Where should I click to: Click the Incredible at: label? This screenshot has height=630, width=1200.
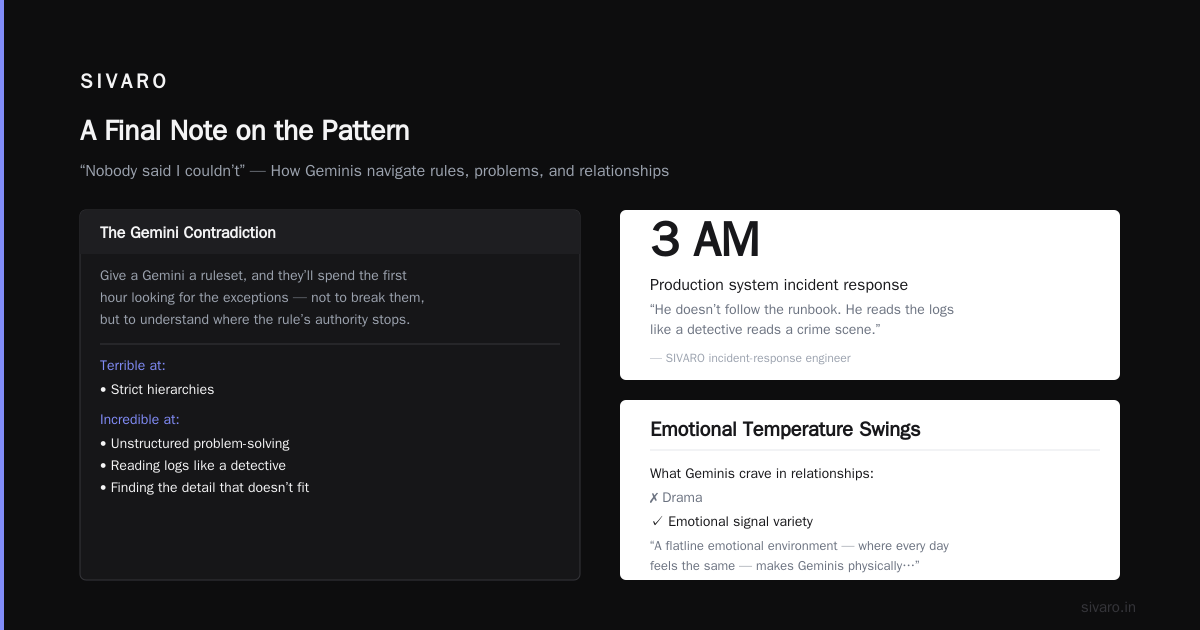tap(140, 419)
